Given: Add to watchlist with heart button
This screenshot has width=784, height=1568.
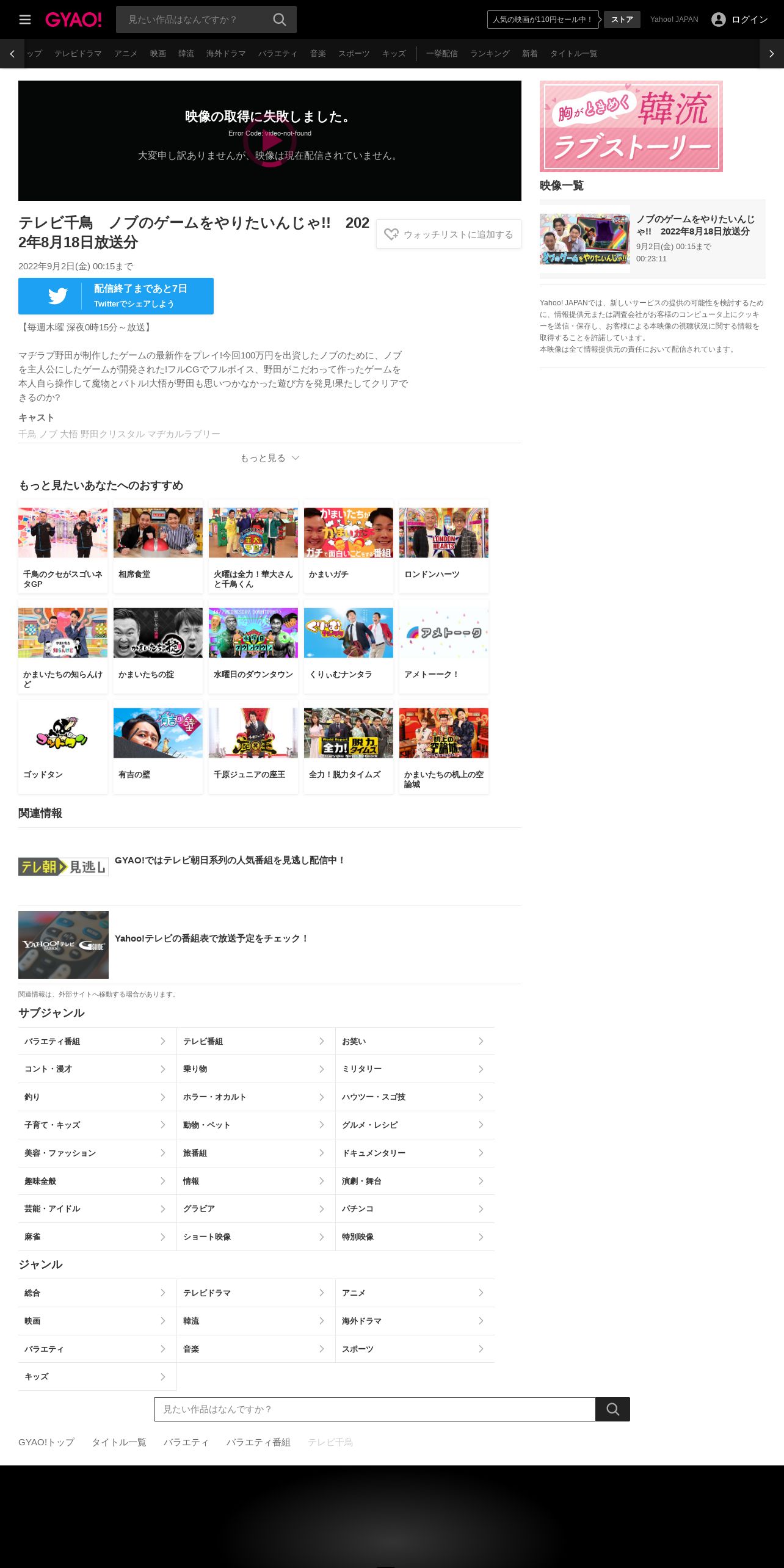Looking at the screenshot, I should (x=449, y=234).
